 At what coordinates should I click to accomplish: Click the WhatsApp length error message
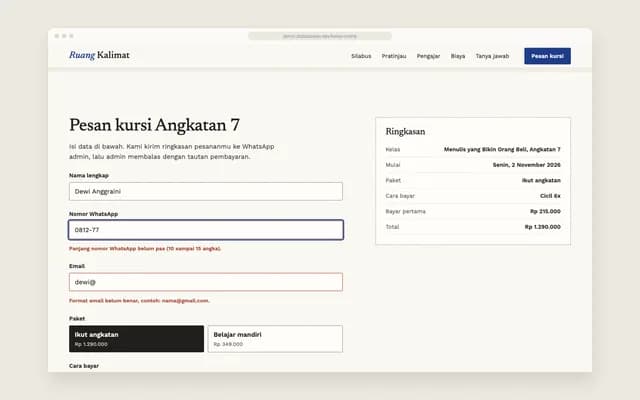145,248
